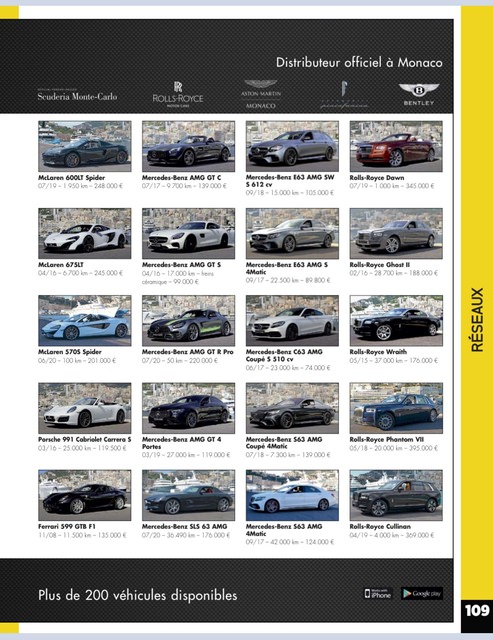Click the Rolls-Royce Motor Cars logo
This screenshot has height=640, width=493.
click(178, 94)
